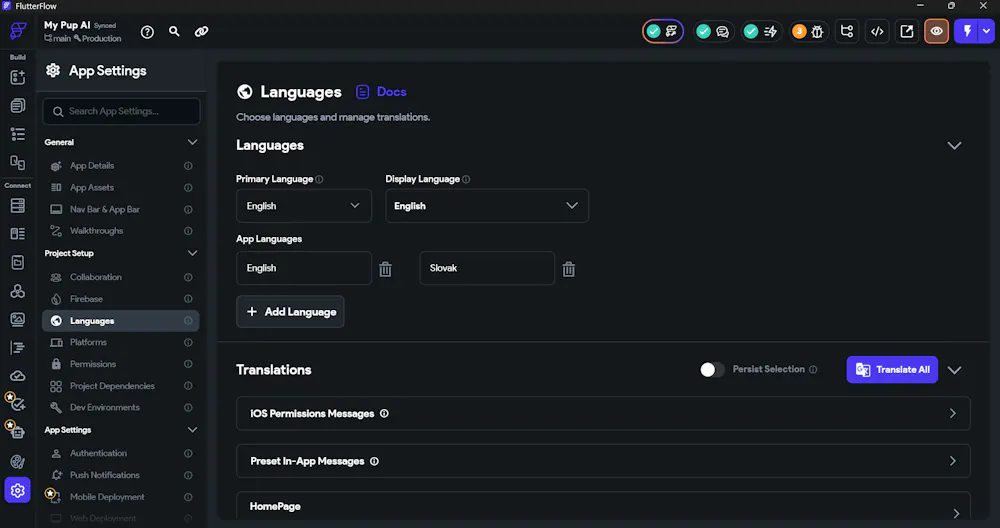The width and height of the screenshot is (1000, 528).
Task: Click the open-in-new-window export icon
Action: point(907,31)
